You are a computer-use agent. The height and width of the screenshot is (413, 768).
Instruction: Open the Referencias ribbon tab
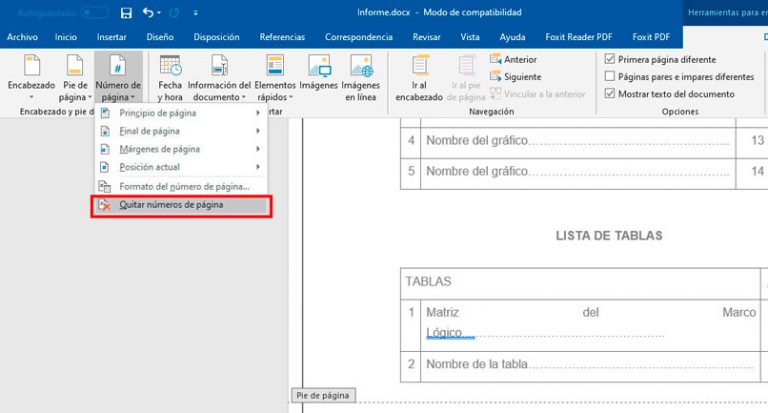[282, 37]
